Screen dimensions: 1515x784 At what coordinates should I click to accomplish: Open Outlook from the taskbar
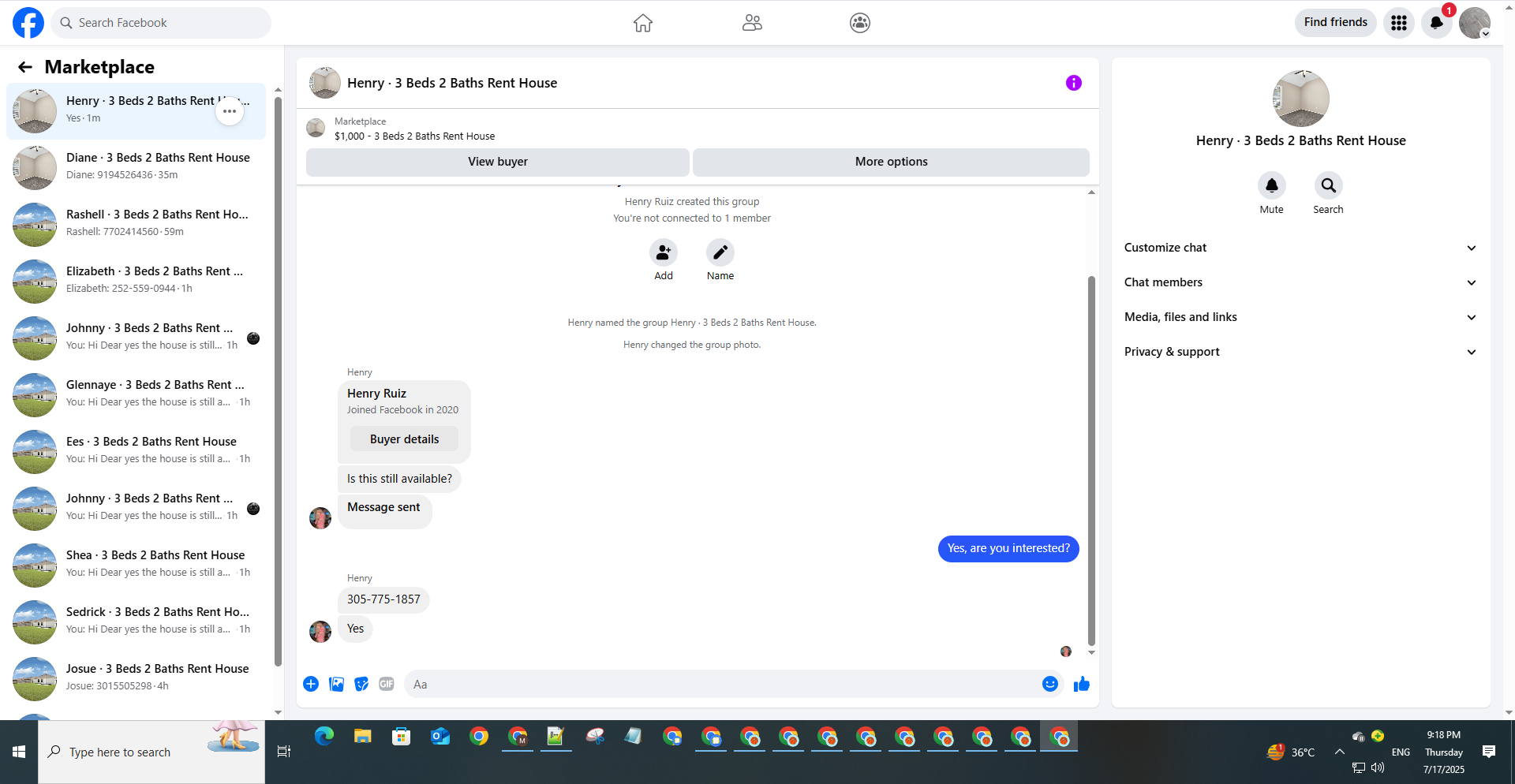pos(440,737)
